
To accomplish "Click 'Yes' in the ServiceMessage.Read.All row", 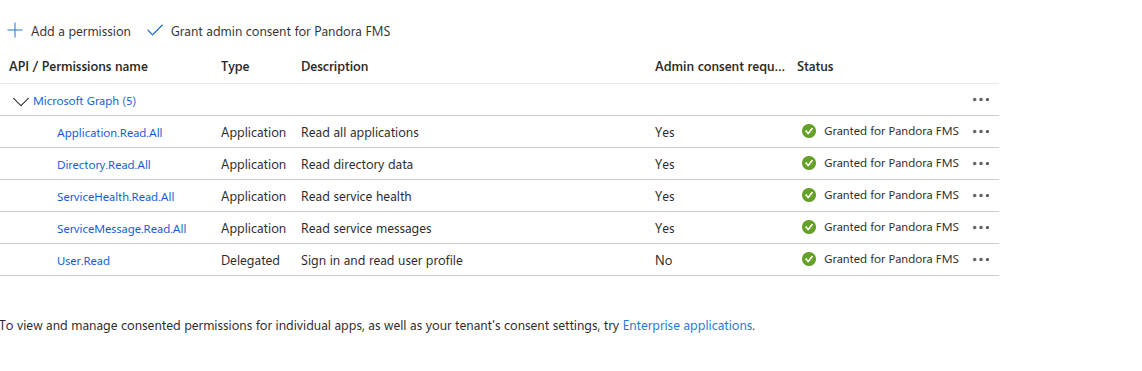I will pos(665,229).
